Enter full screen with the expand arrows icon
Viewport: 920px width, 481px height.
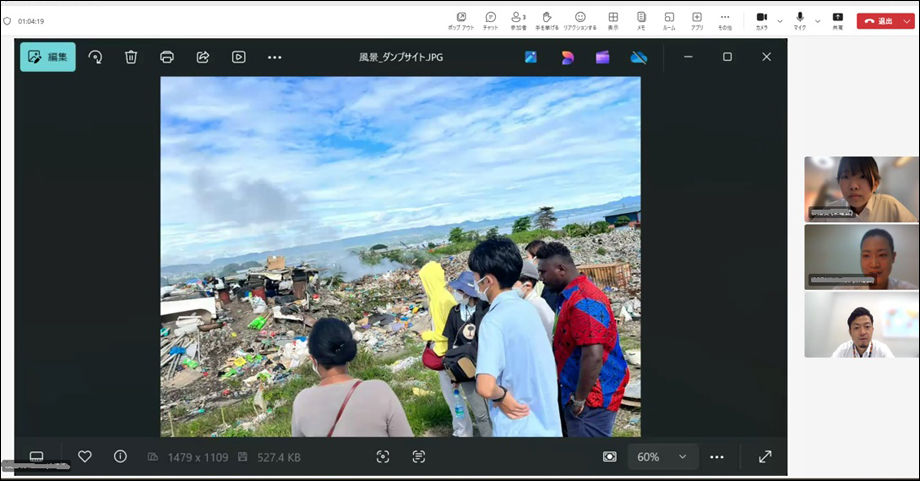765,456
